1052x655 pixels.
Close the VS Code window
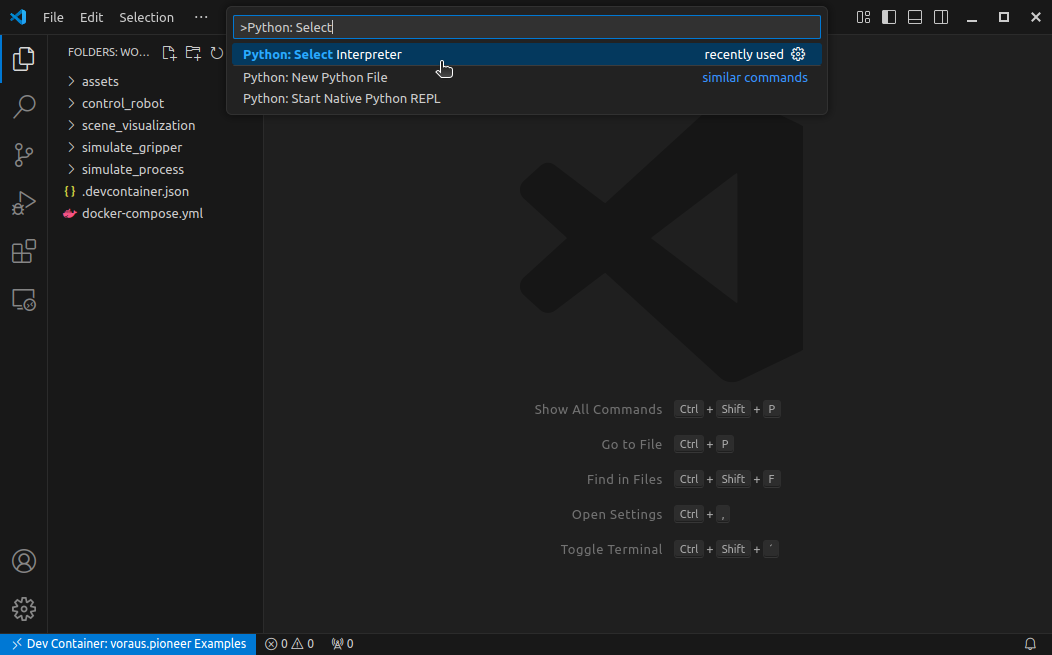pos(1036,17)
